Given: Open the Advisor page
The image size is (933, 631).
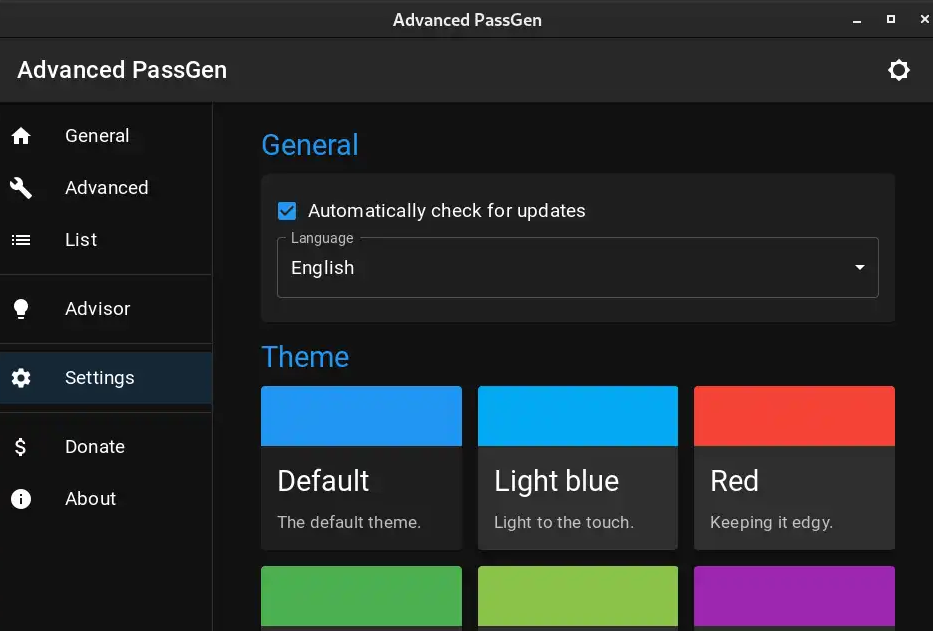Looking at the screenshot, I should 106,309.
